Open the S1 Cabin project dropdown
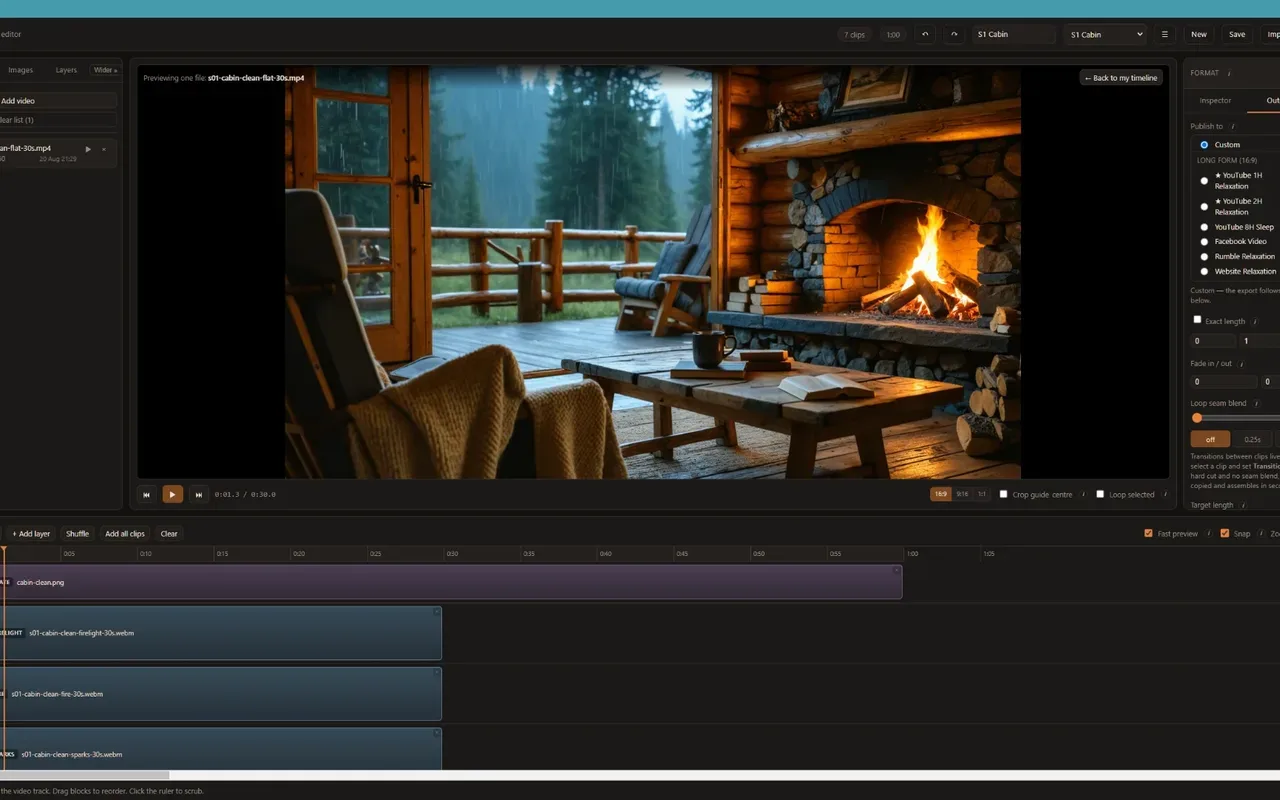Viewport: 1280px width, 800px height. tap(1105, 34)
